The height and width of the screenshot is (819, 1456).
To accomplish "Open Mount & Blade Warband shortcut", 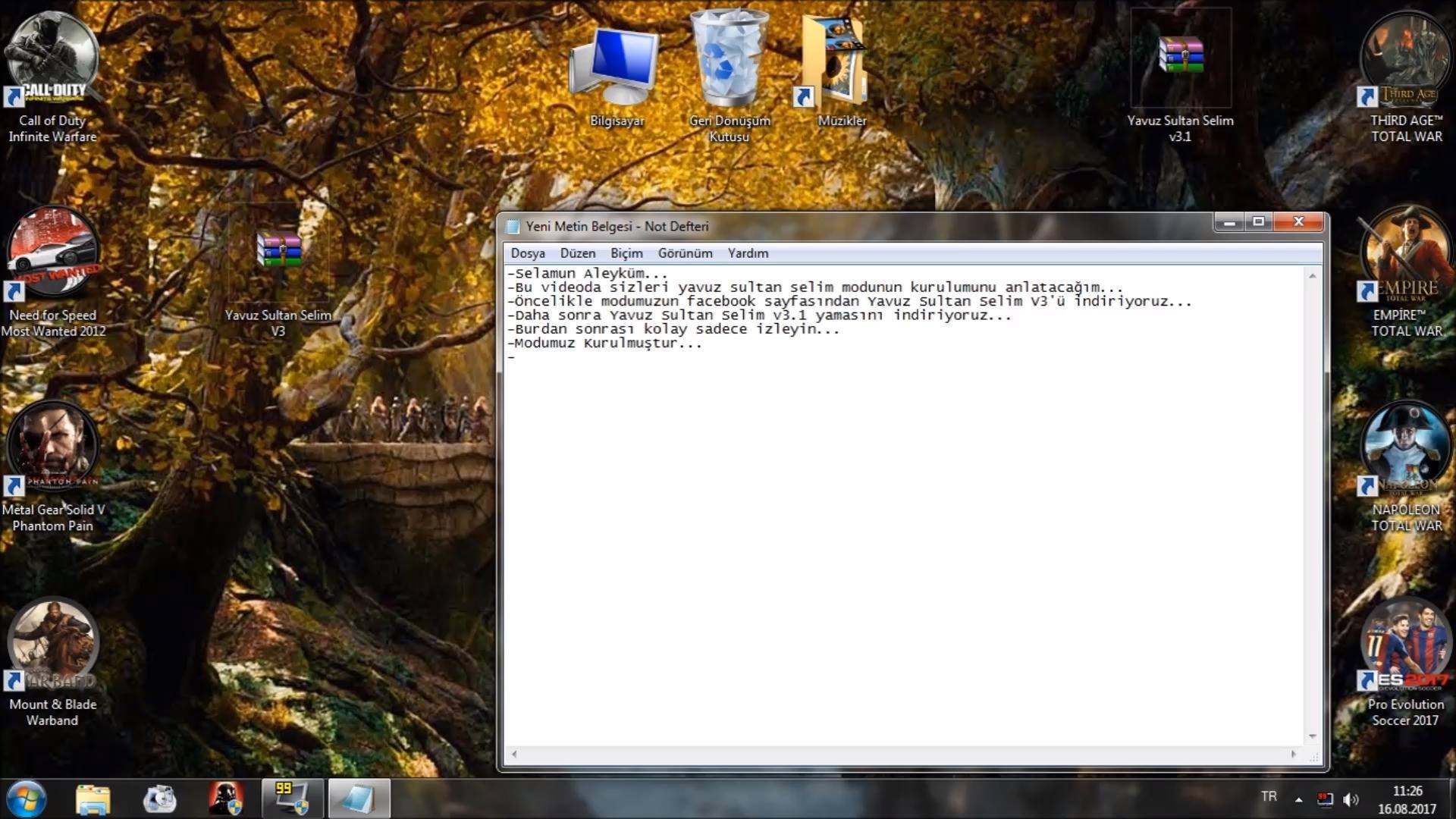I will click(x=52, y=661).
